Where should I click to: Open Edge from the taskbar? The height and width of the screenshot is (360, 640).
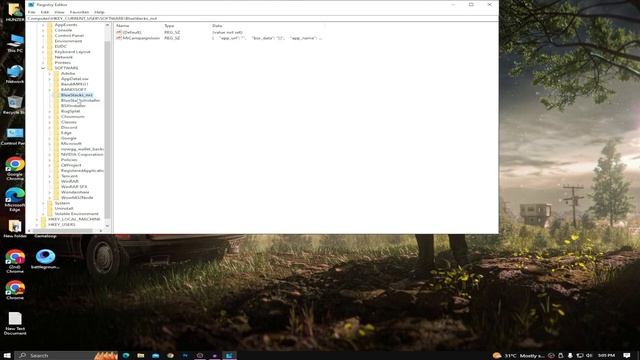(126, 356)
